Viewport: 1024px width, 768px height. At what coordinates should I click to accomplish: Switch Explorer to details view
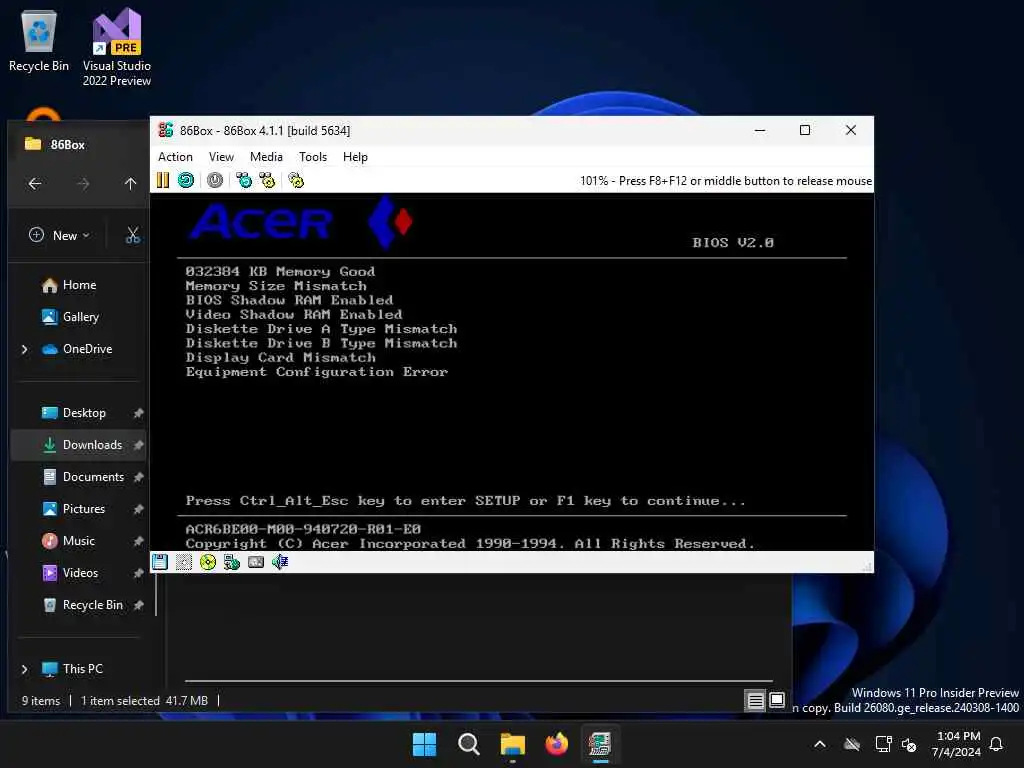[756, 701]
